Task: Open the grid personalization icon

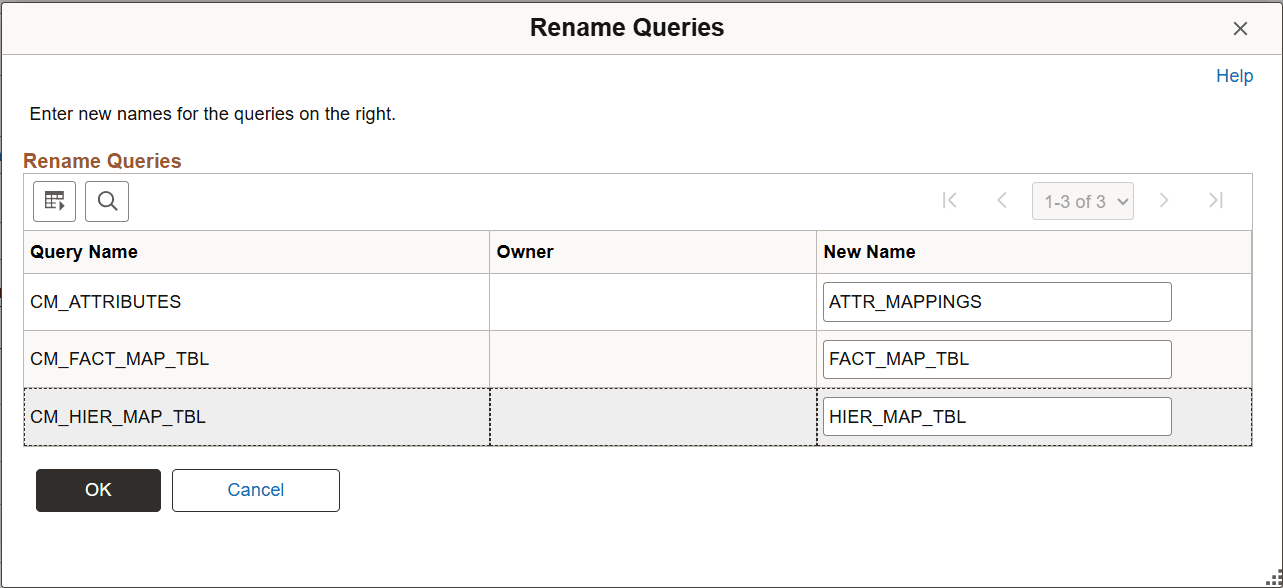Action: pyautogui.click(x=54, y=201)
